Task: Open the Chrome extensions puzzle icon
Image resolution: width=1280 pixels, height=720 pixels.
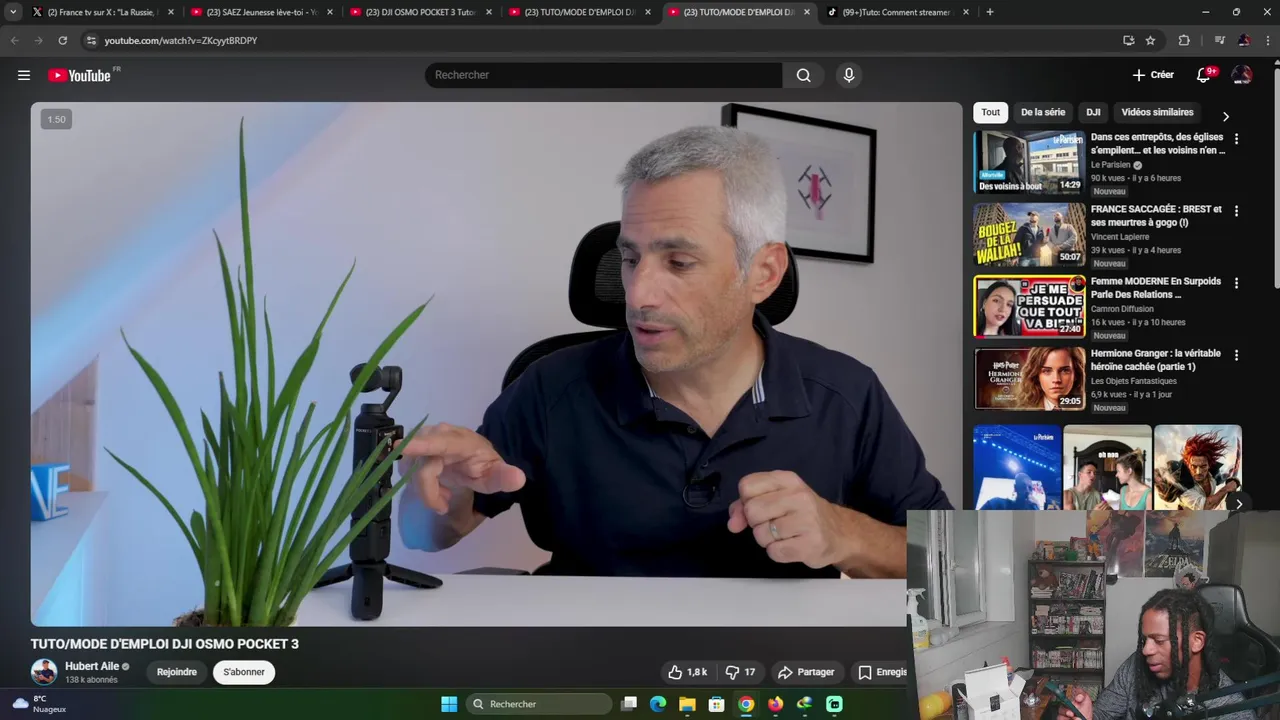Action: coord(1184,40)
